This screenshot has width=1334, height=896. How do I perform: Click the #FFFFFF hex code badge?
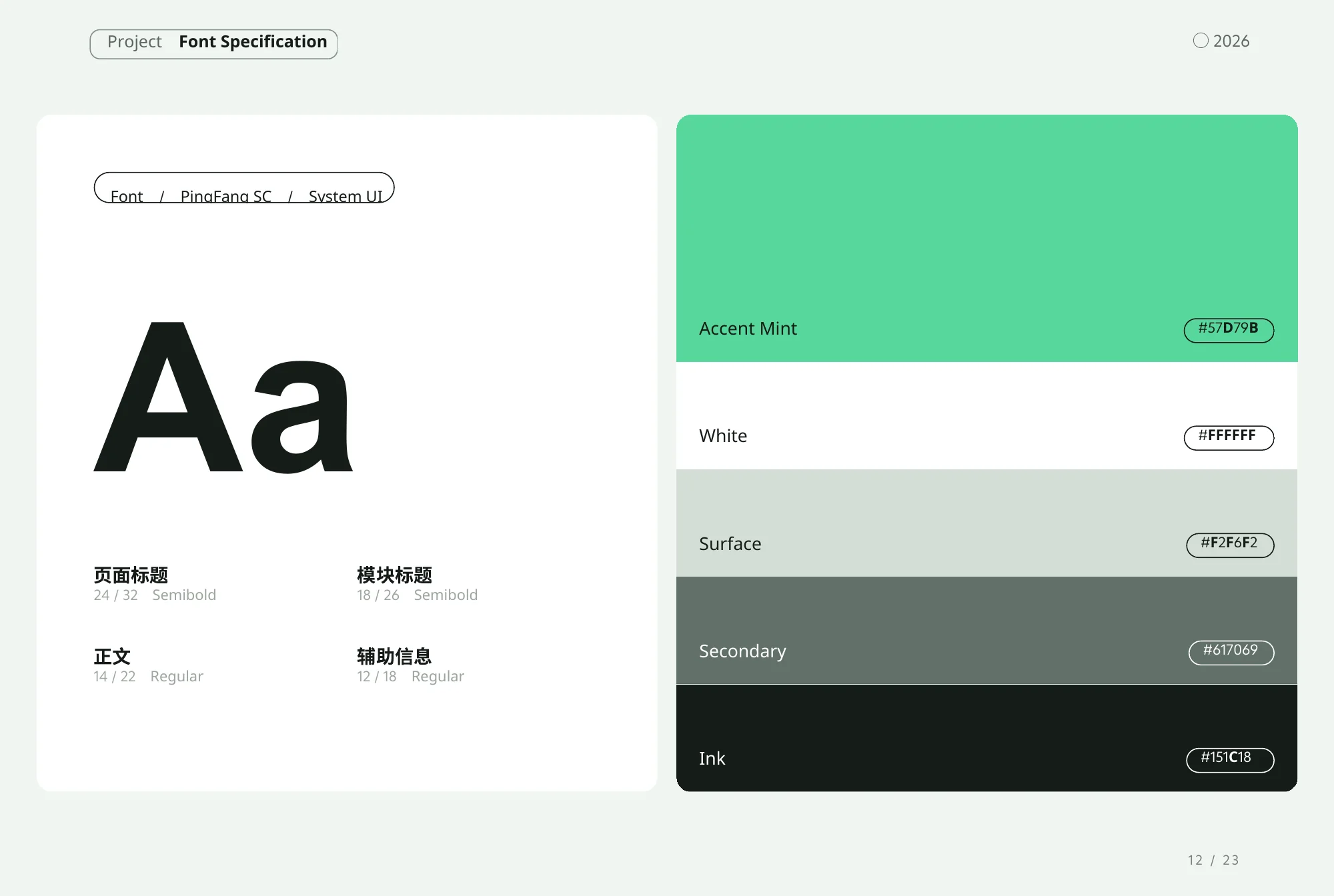click(1229, 438)
